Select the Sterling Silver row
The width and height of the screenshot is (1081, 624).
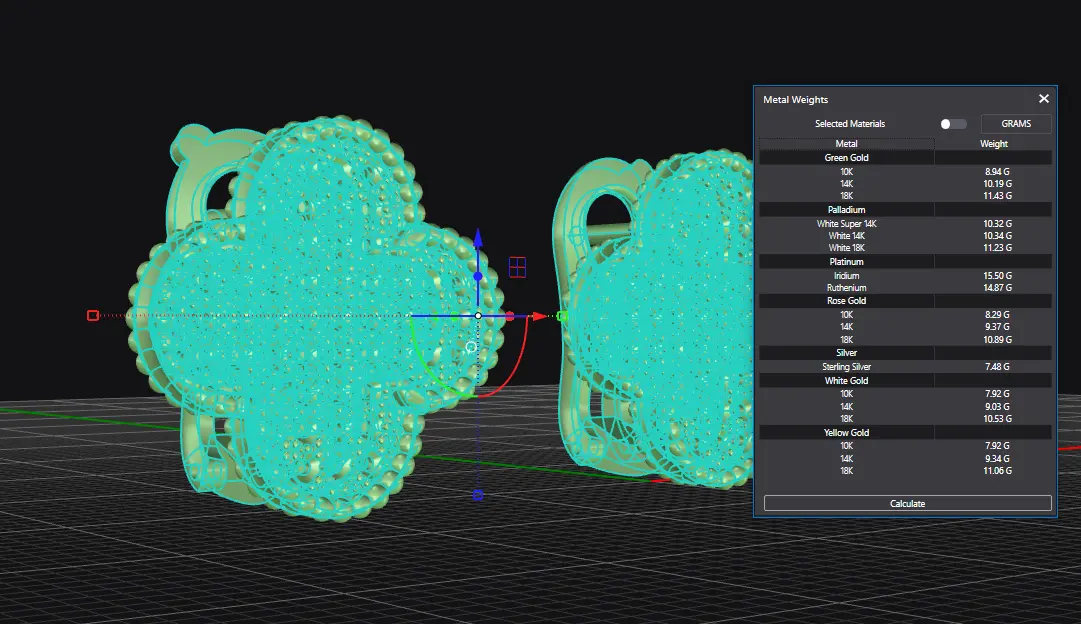click(x=846, y=367)
